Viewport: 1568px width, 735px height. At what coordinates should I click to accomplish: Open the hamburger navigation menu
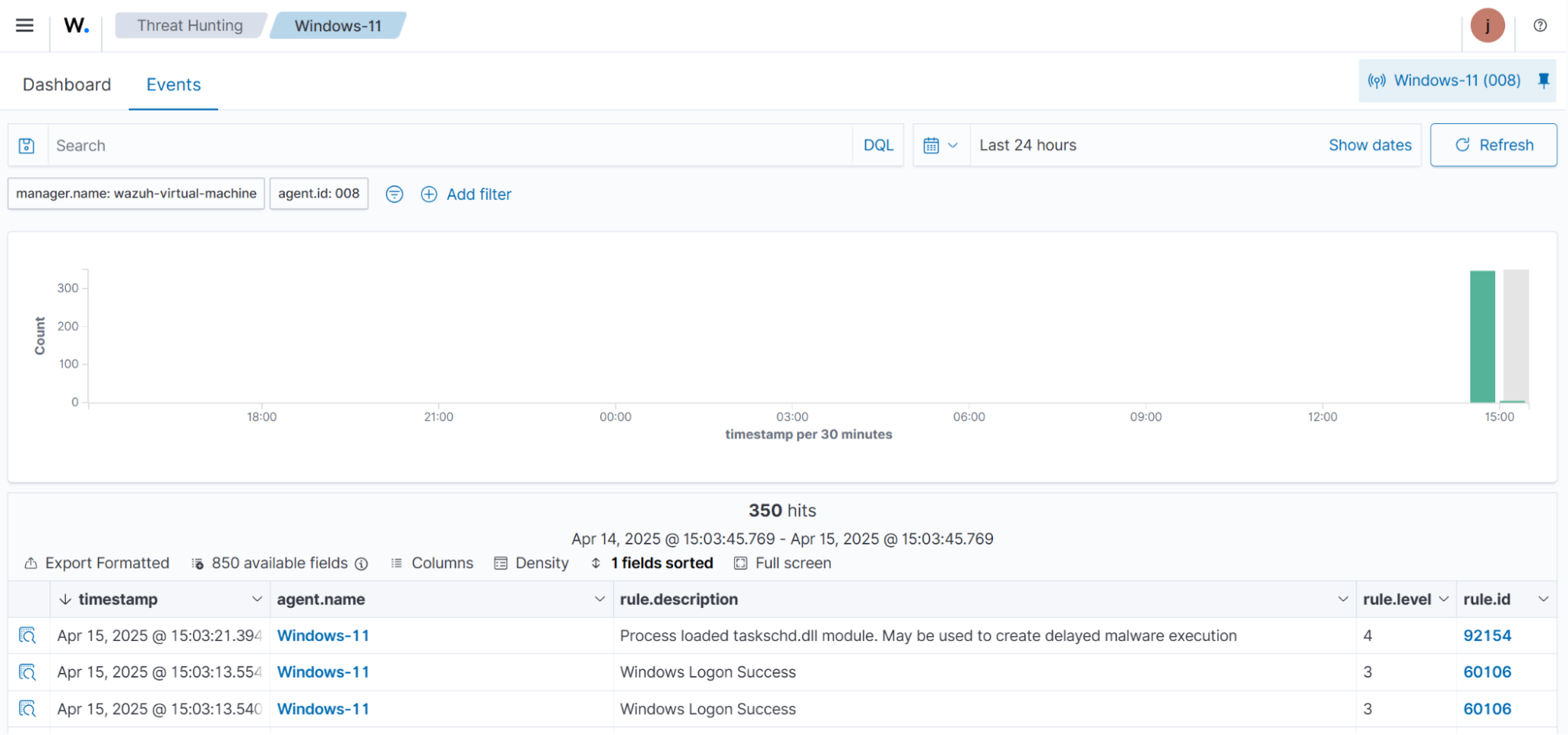[24, 25]
